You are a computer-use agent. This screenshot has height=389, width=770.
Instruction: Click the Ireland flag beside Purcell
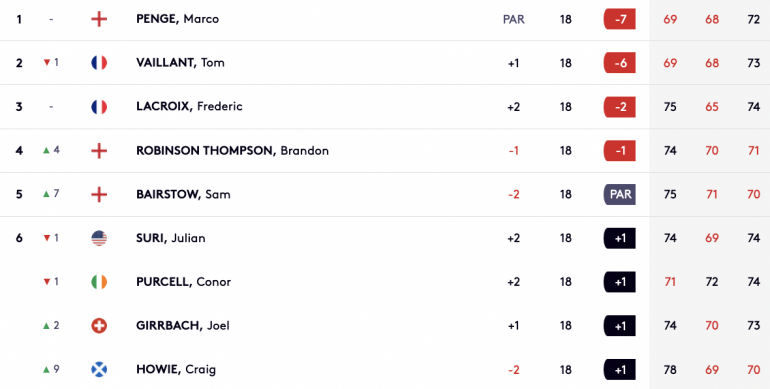99,282
